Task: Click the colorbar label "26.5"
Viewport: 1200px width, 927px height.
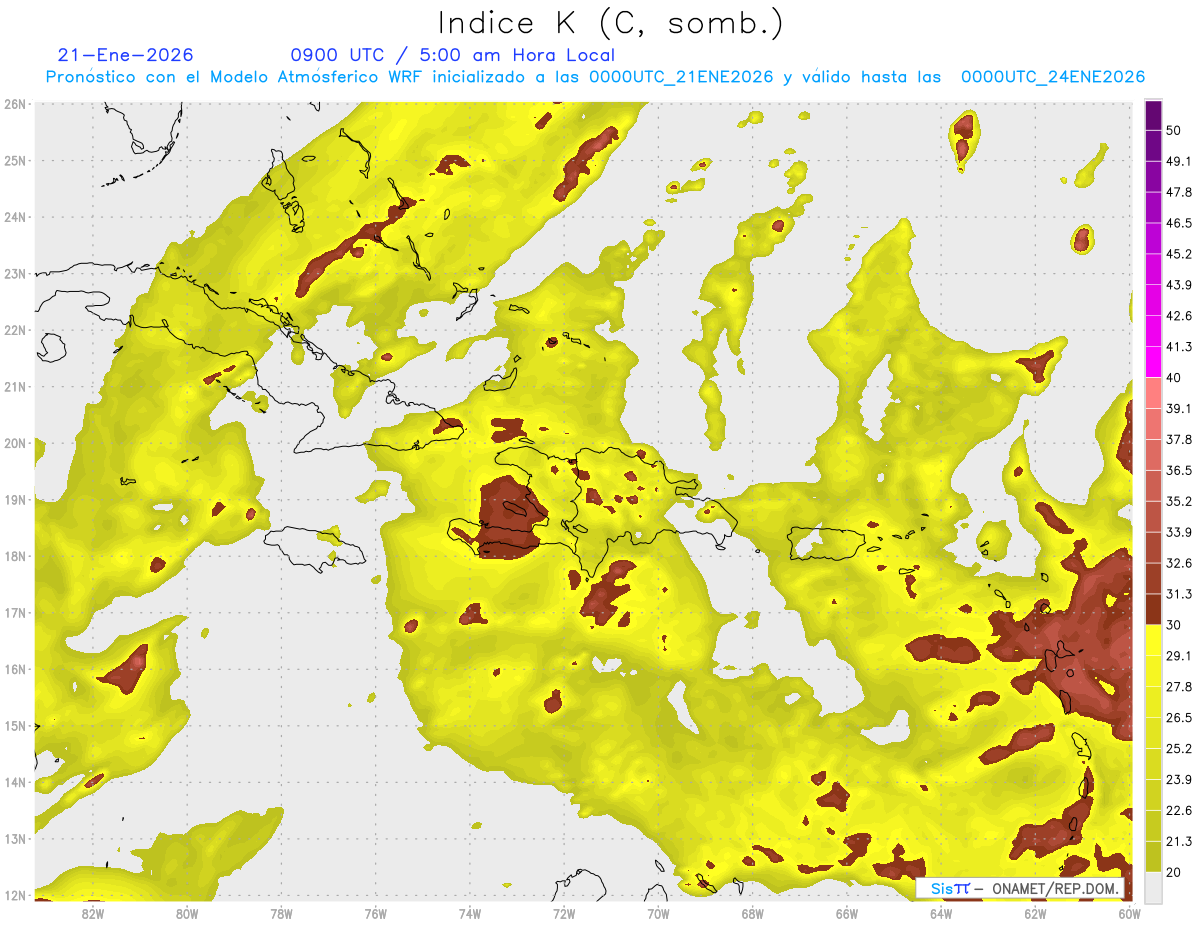Action: (1179, 717)
